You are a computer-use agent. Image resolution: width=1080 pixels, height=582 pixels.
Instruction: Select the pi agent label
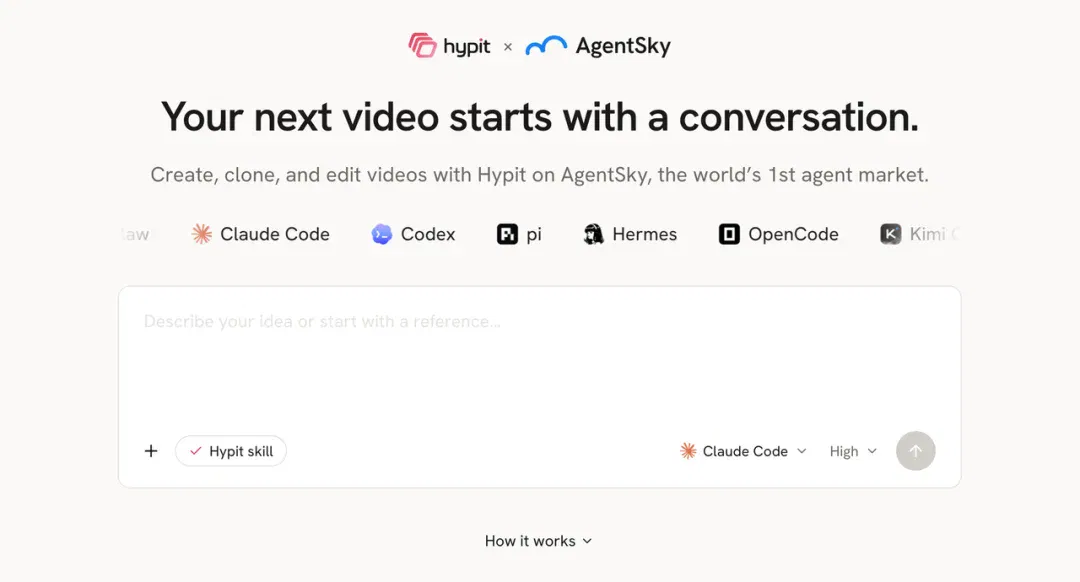tap(534, 235)
